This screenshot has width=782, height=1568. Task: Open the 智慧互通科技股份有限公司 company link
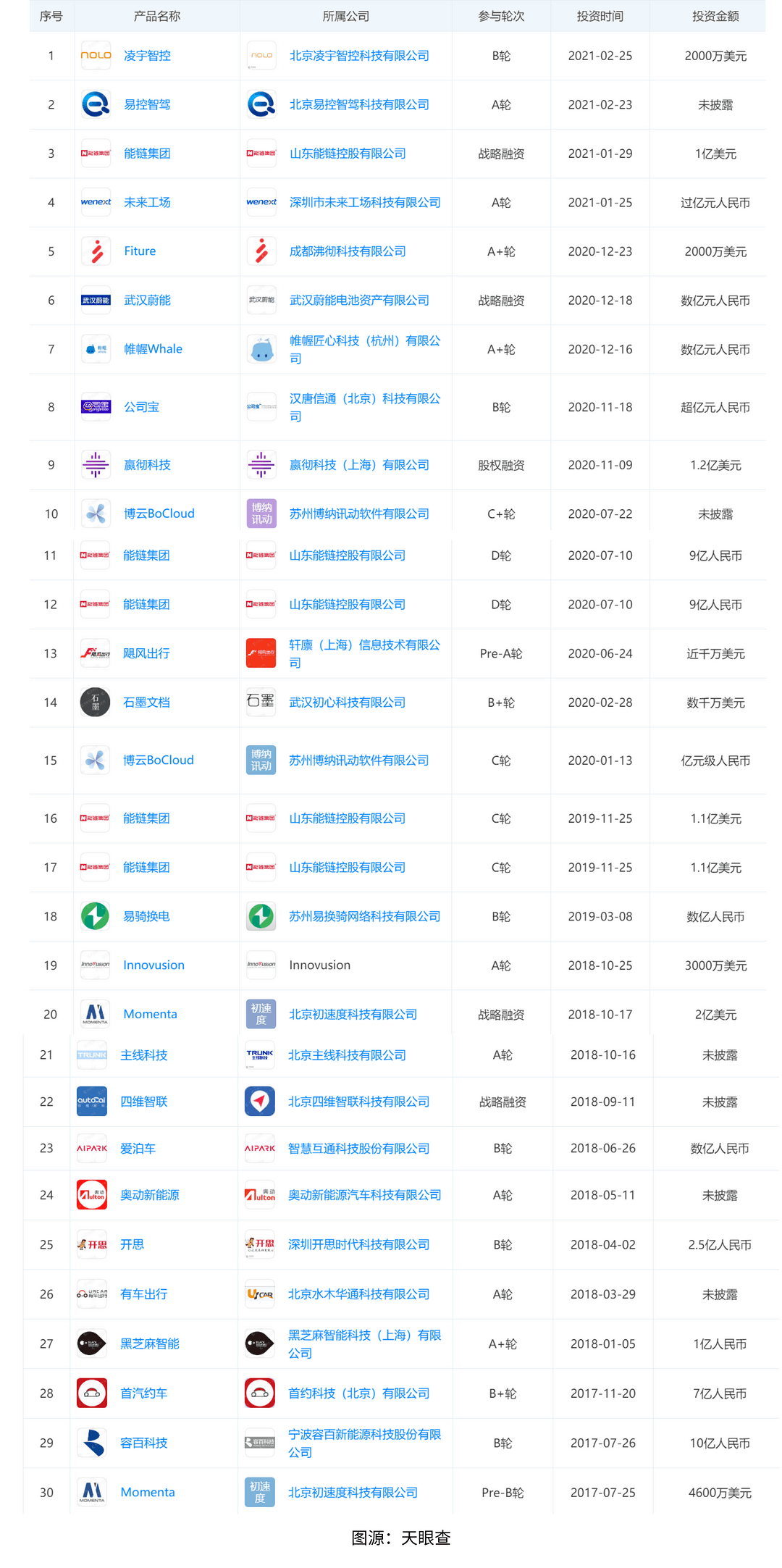pyautogui.click(x=358, y=1149)
